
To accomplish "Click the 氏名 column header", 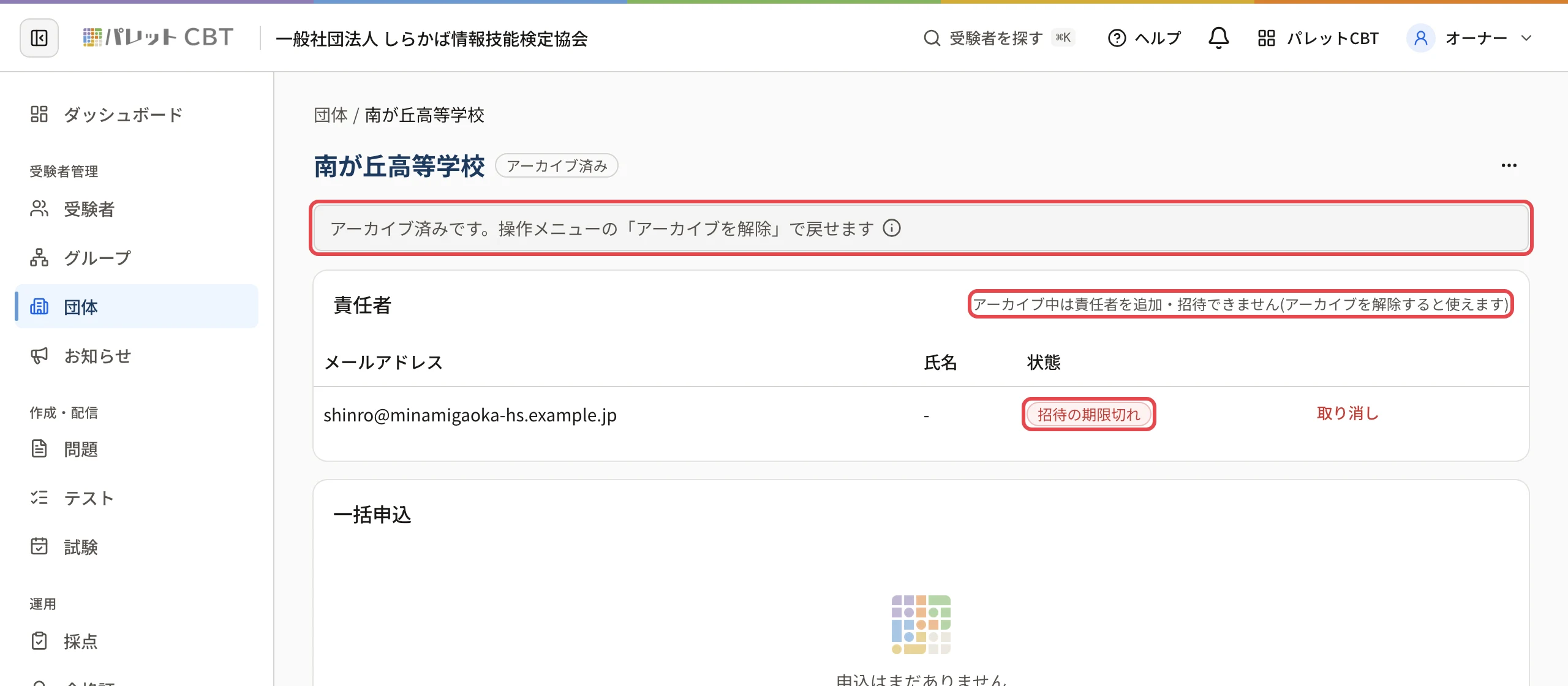I will coord(940,362).
